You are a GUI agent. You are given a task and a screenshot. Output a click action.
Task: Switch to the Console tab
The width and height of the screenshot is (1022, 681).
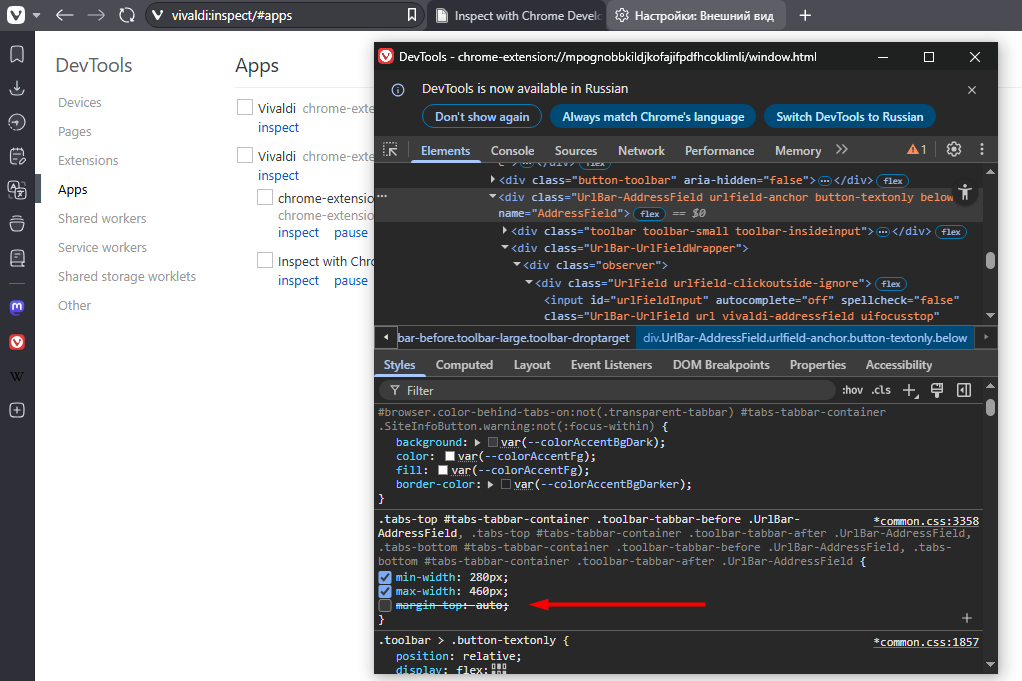[x=512, y=151]
